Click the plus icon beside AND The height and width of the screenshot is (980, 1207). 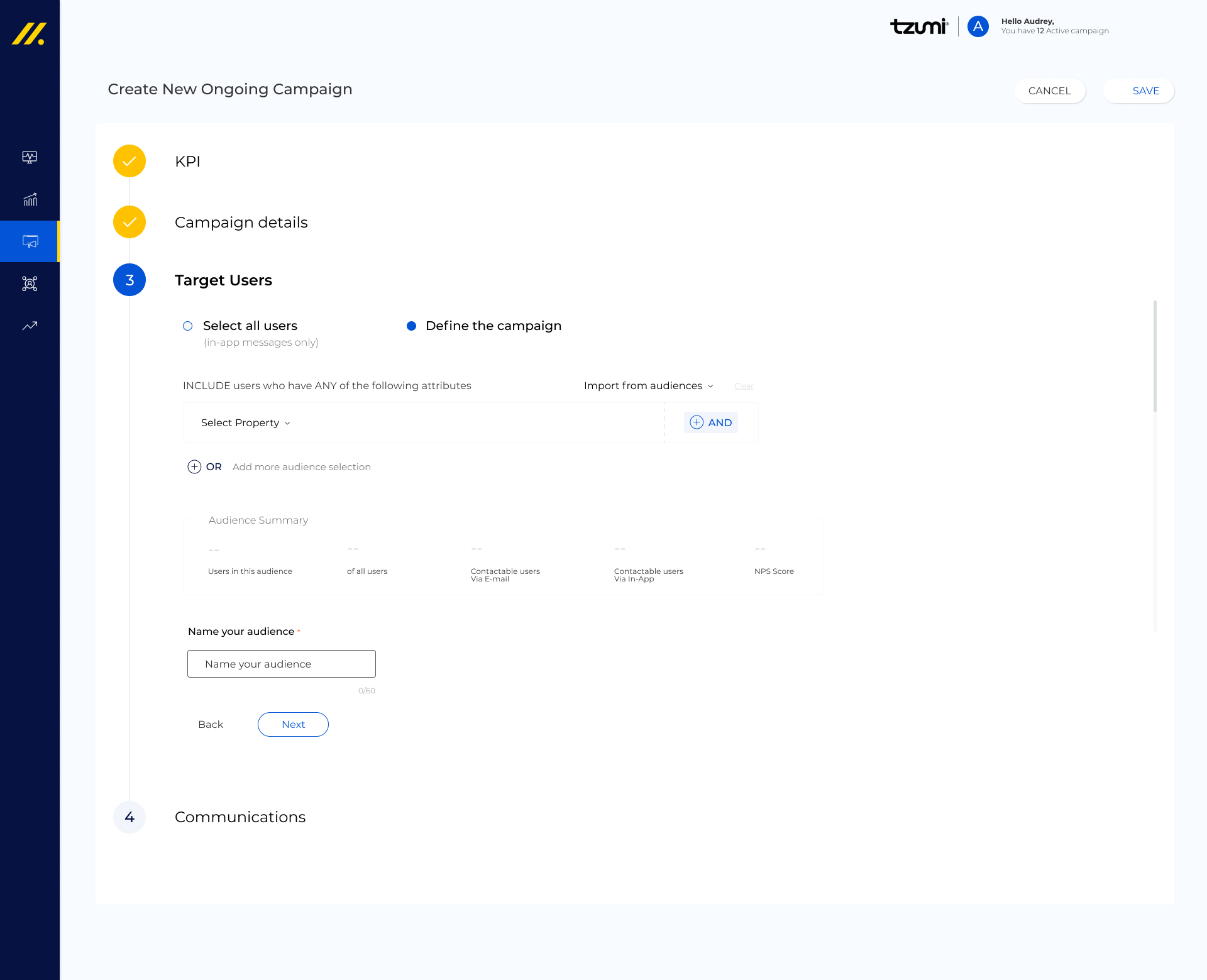(x=697, y=422)
